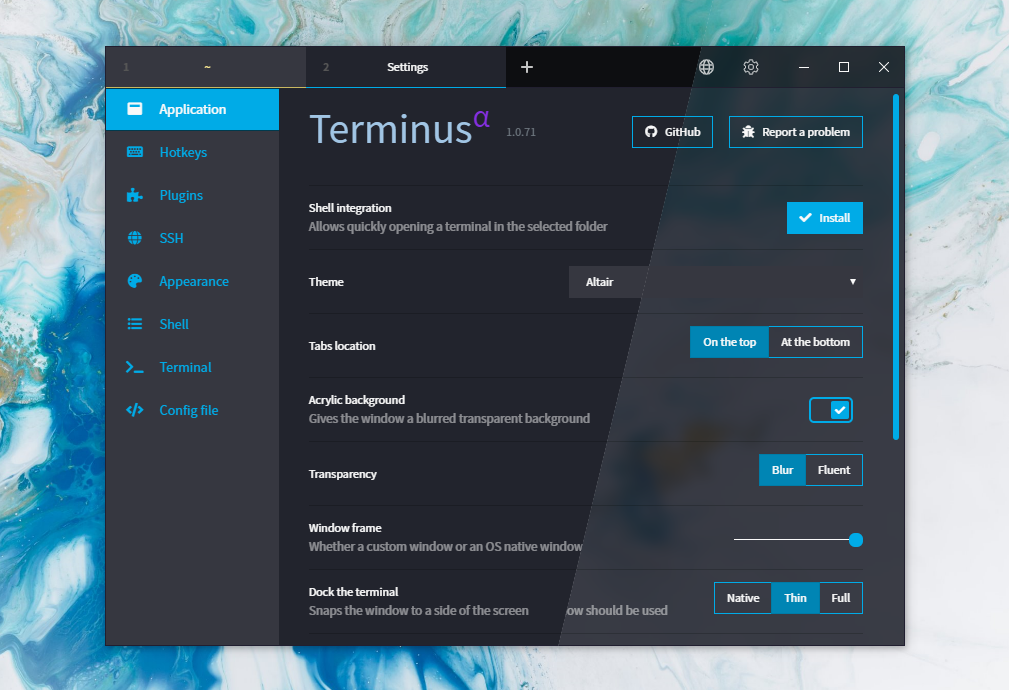The width and height of the screenshot is (1009, 690).
Task: Toggle the Acrylic background switch
Action: pos(831,410)
